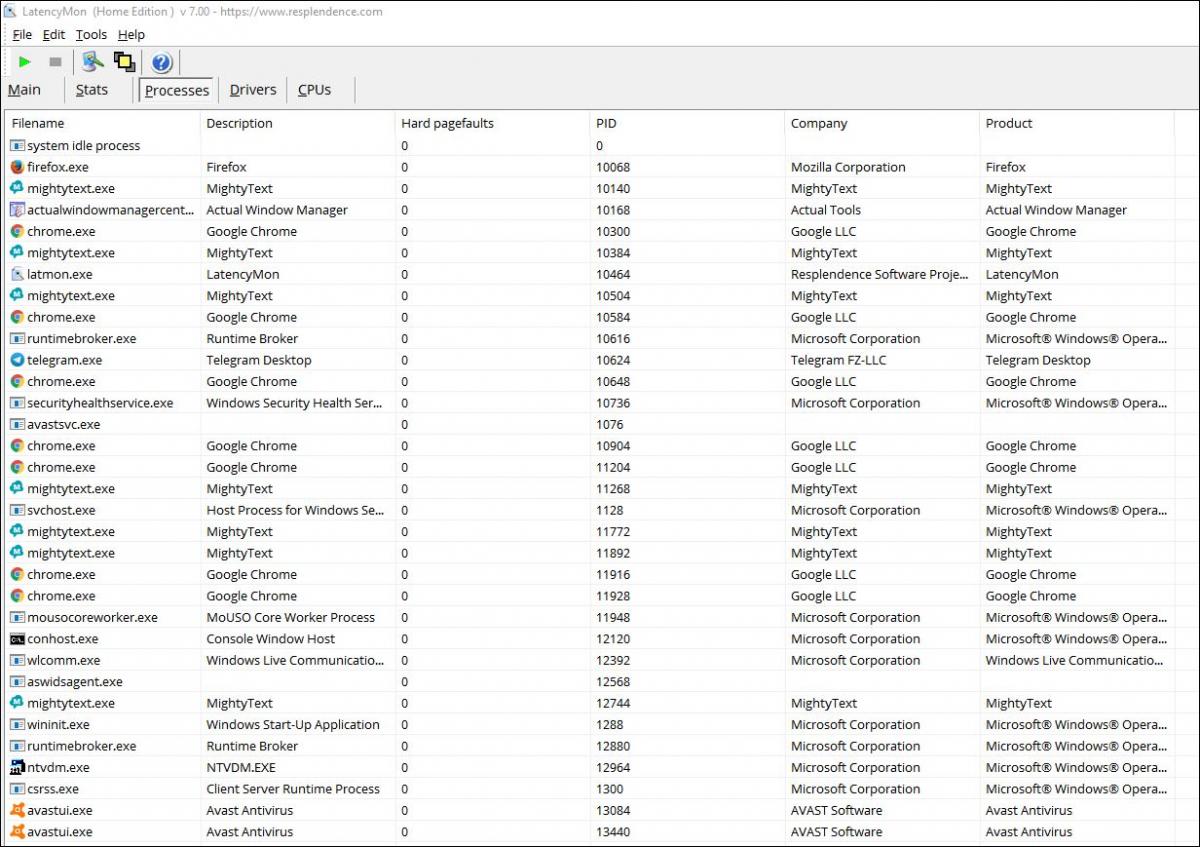
Task: Click the icon beside system idle process
Action: point(17,146)
